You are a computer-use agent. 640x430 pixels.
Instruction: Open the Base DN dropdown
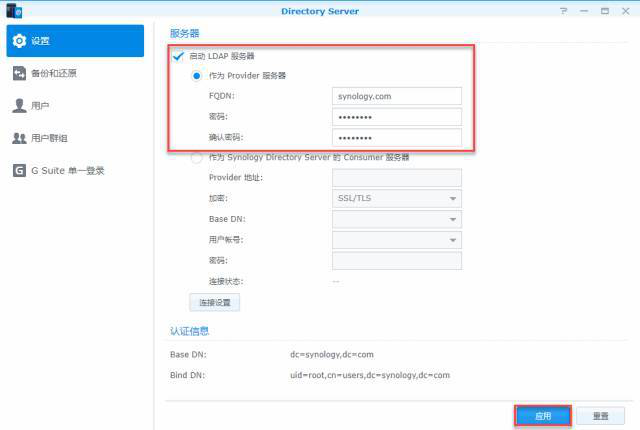[397, 219]
